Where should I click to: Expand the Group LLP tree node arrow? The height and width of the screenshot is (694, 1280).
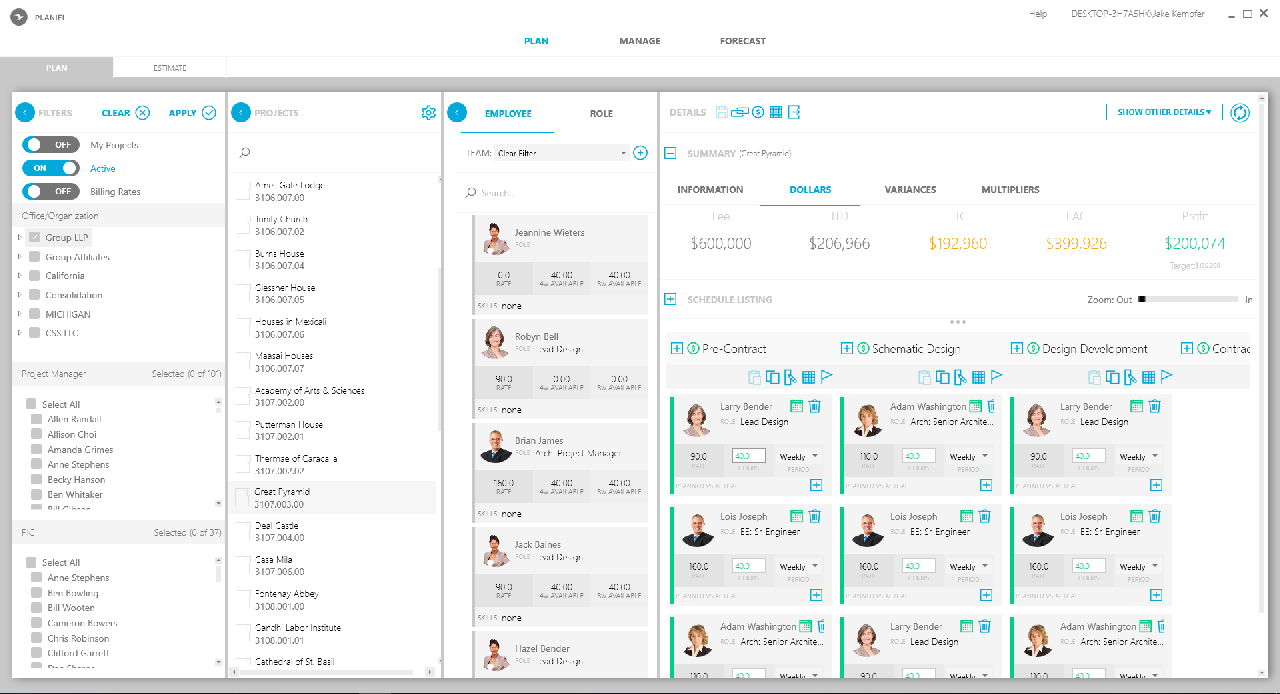pyautogui.click(x=19, y=238)
